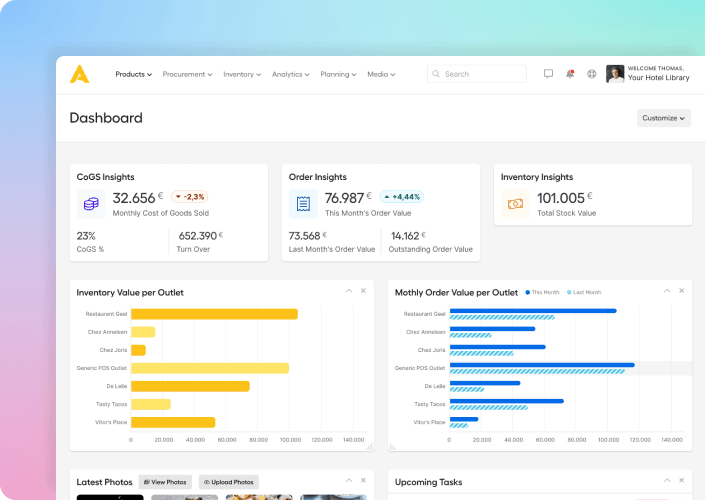Click the 73.568 last month value
The width and height of the screenshot is (705, 503).
tap(304, 236)
